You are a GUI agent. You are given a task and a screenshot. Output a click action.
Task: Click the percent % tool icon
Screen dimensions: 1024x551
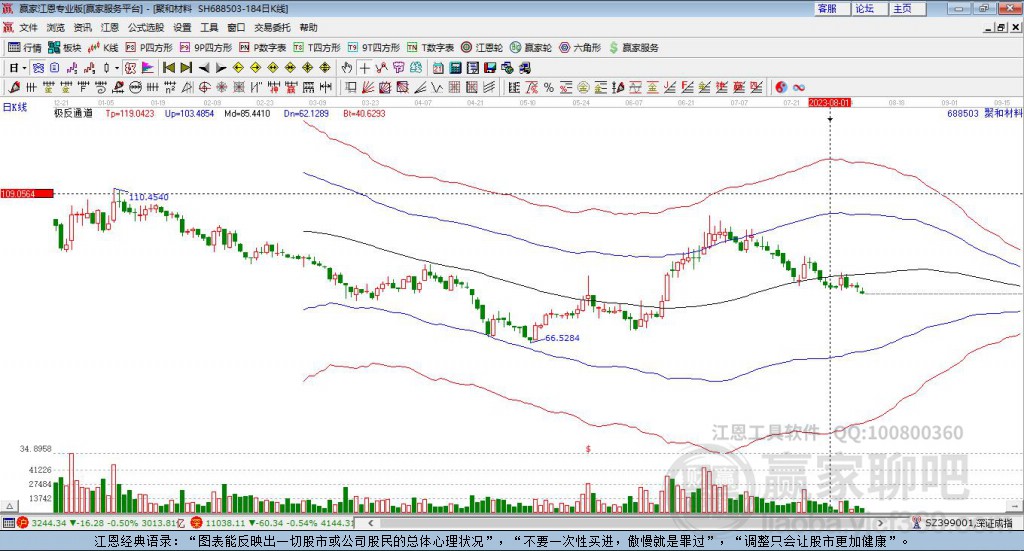tap(549, 87)
